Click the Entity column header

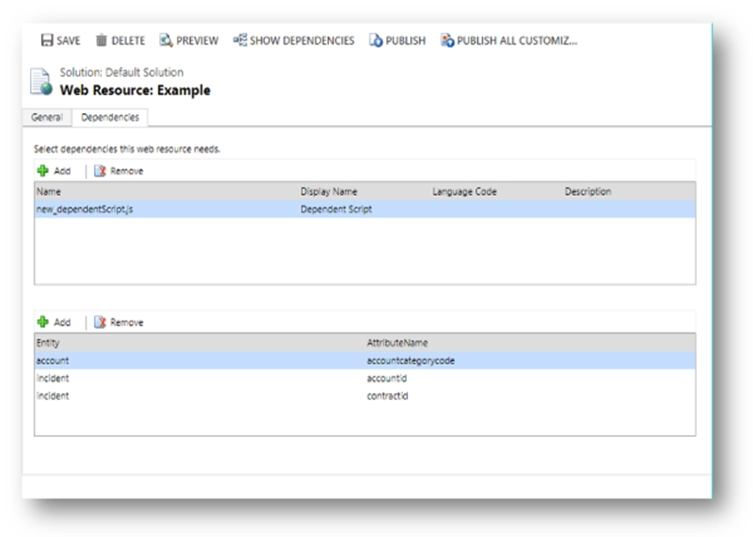pos(48,342)
